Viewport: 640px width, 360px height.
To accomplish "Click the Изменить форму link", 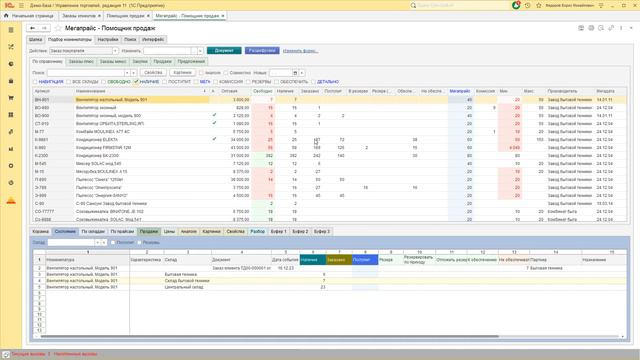I will 300,51.
